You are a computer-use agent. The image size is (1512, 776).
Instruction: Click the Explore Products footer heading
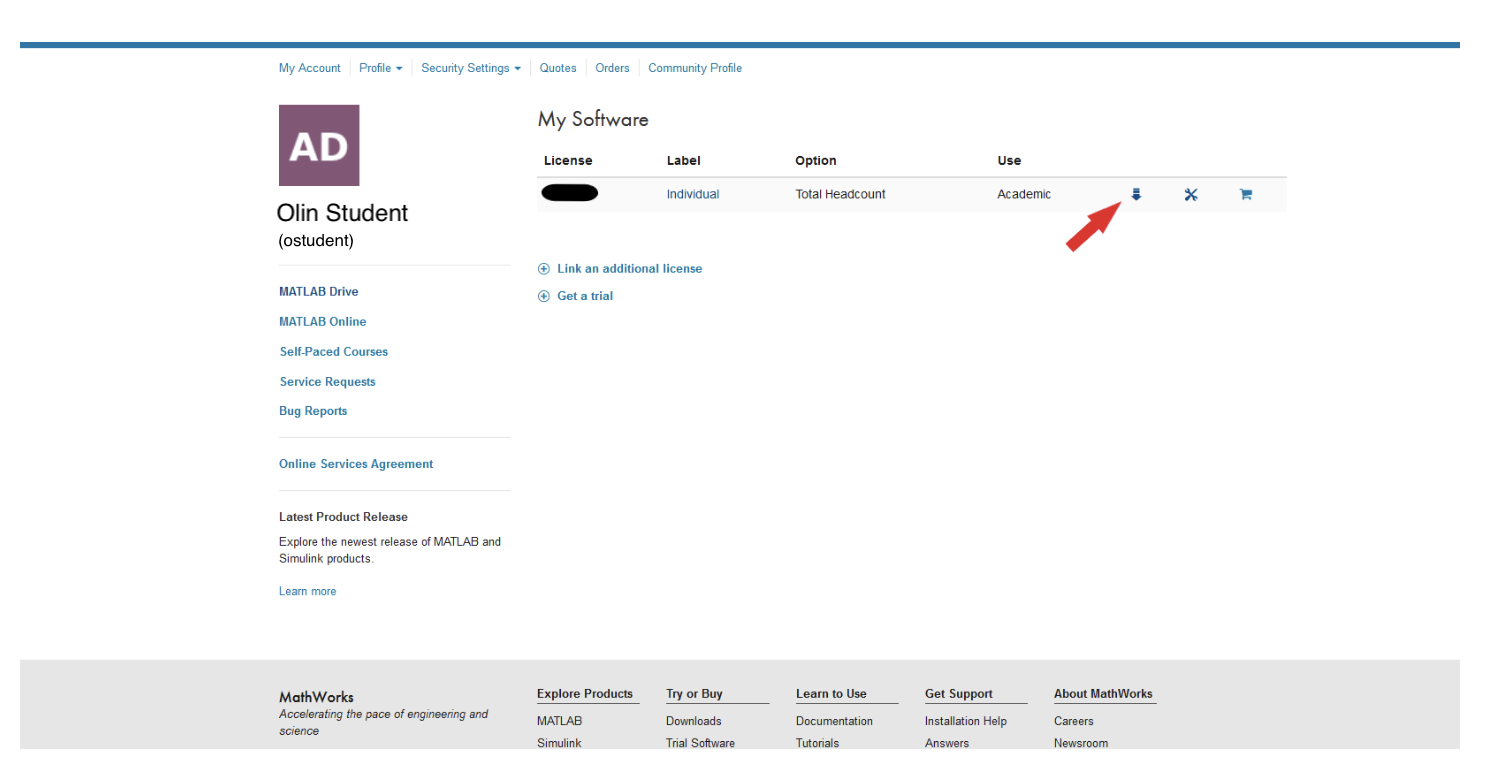tap(585, 694)
